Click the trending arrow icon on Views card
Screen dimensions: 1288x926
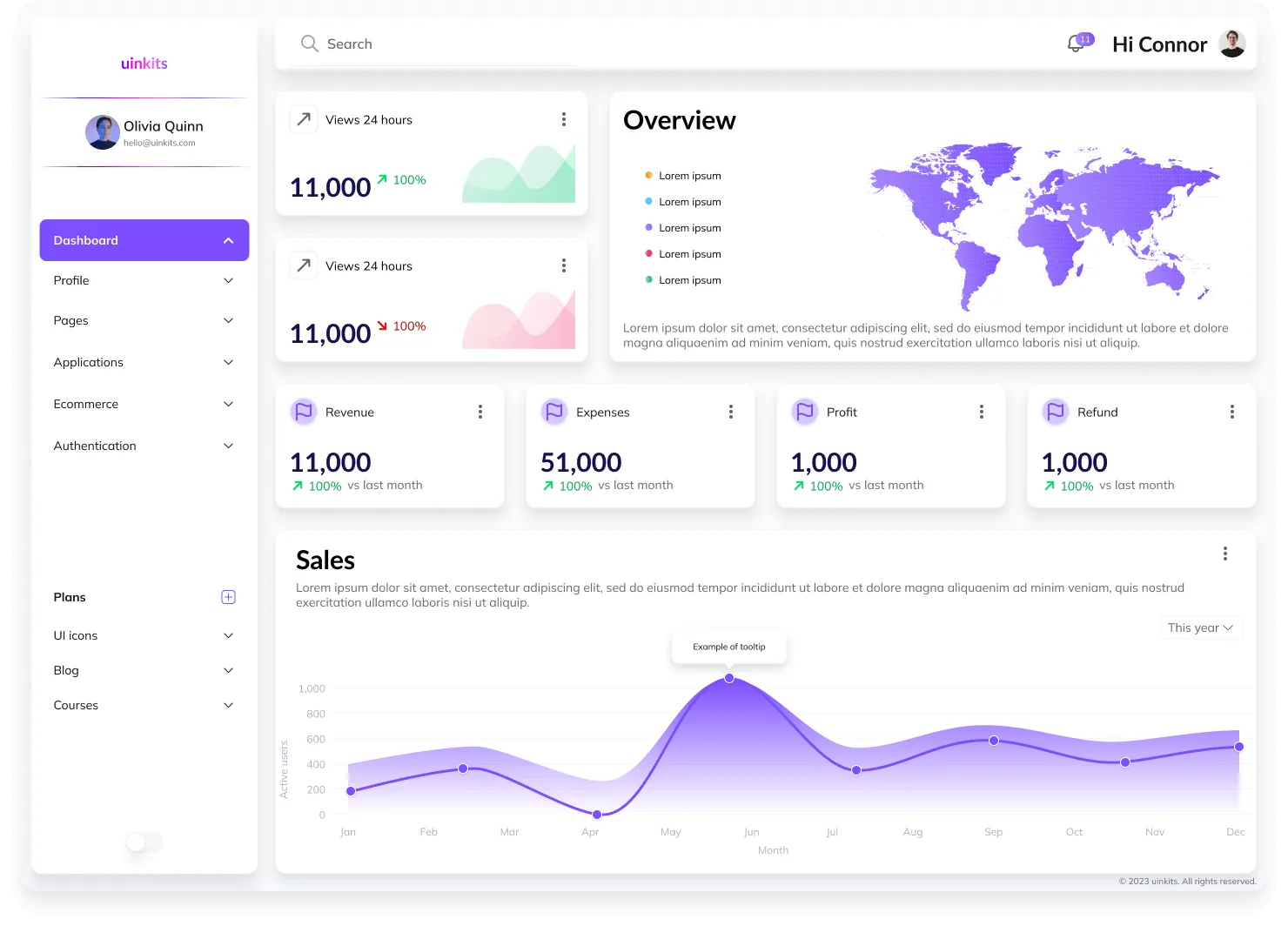tap(304, 118)
